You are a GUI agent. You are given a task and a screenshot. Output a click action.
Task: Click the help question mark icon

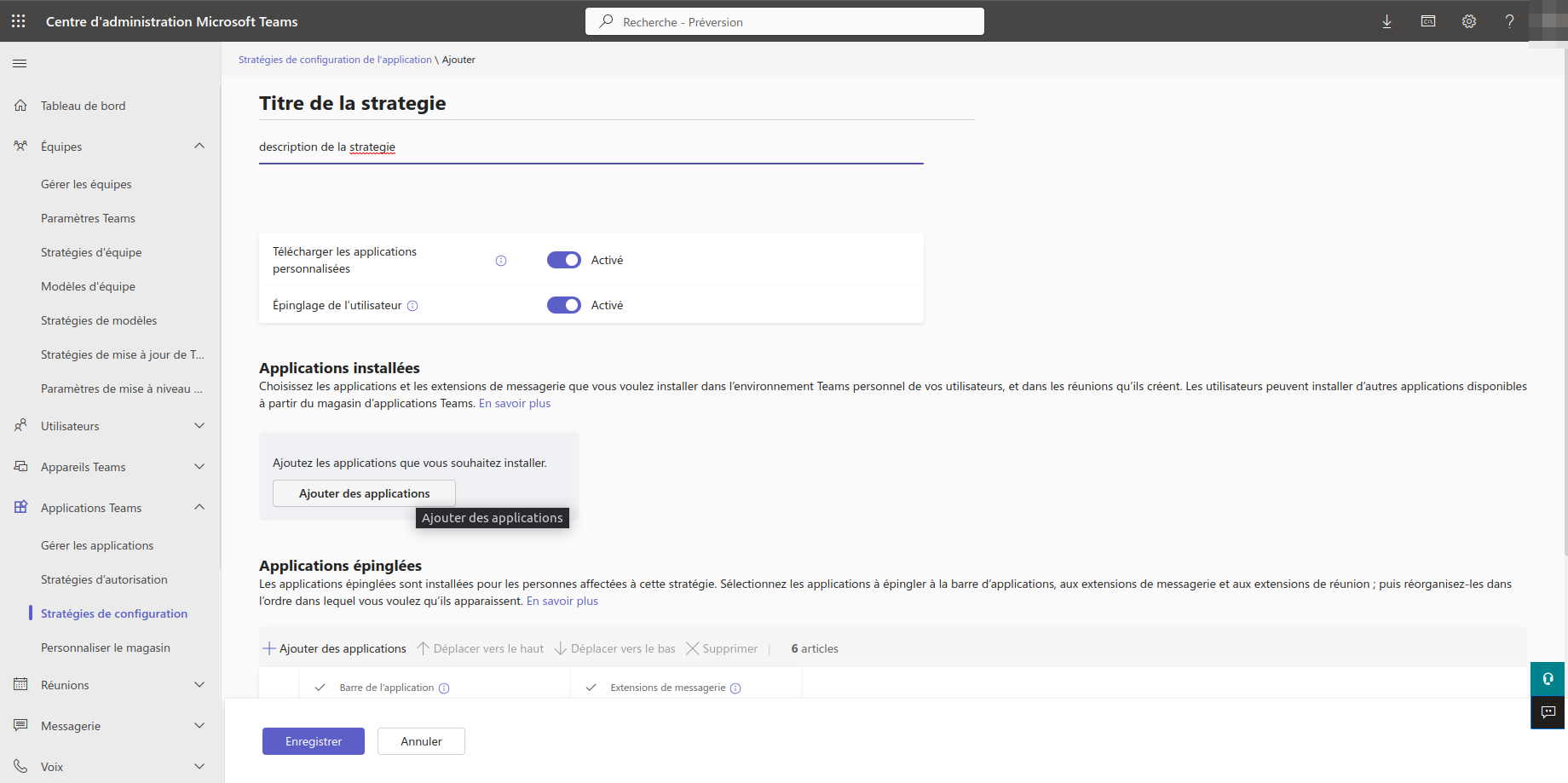click(1509, 21)
